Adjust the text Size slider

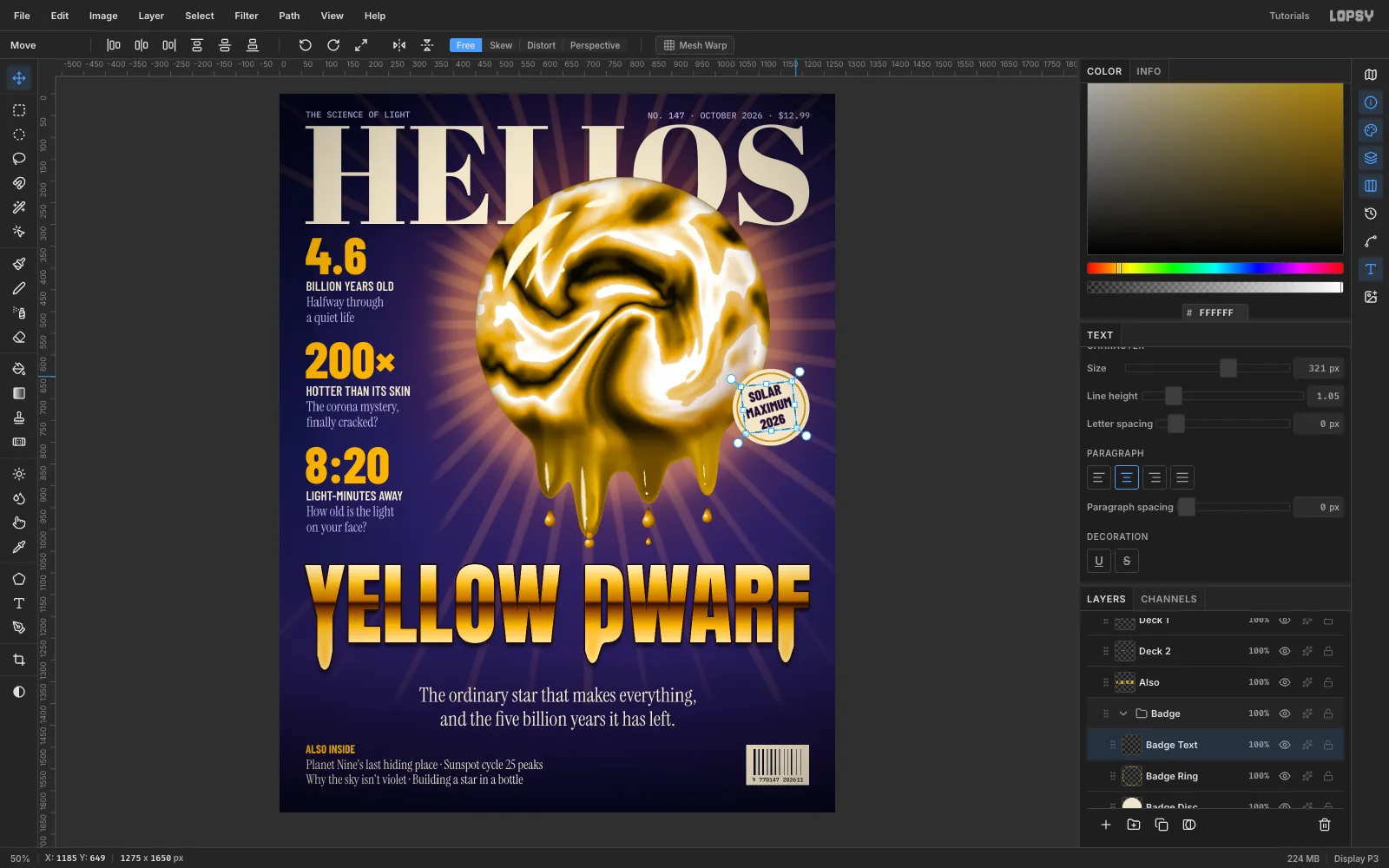click(1207, 368)
